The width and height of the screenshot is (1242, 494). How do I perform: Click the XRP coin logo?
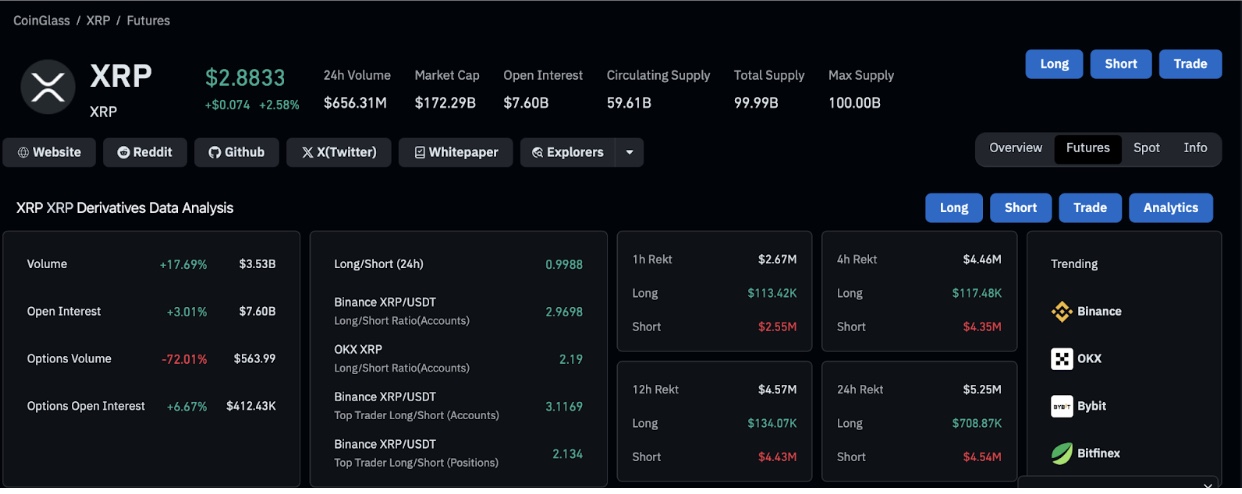point(48,86)
